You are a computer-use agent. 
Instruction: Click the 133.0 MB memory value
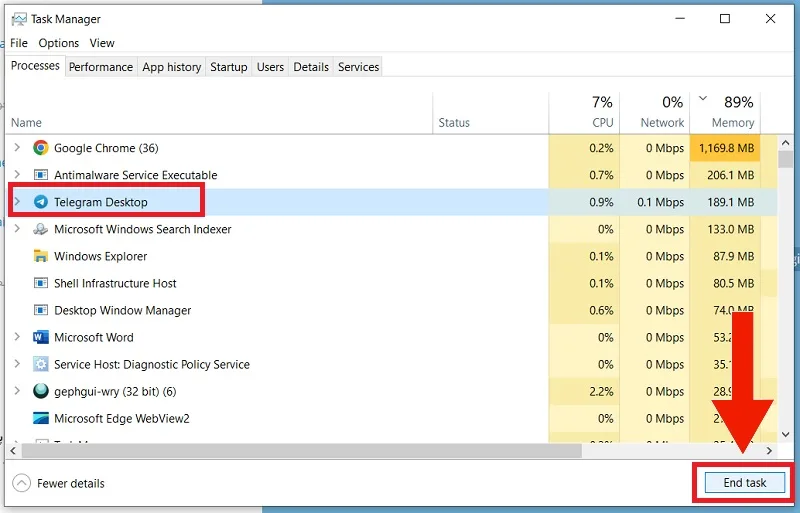coord(730,229)
